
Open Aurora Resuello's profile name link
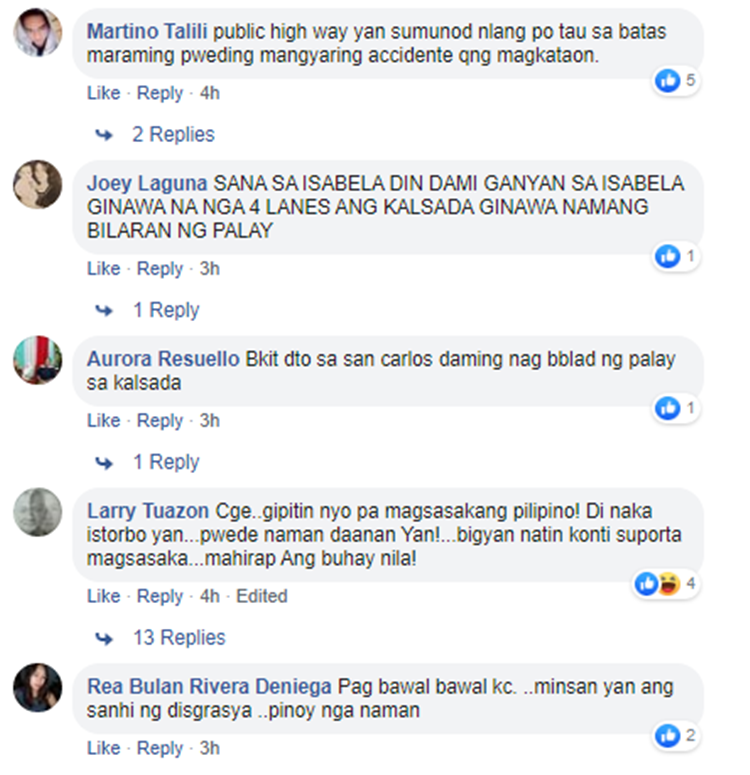point(163,359)
